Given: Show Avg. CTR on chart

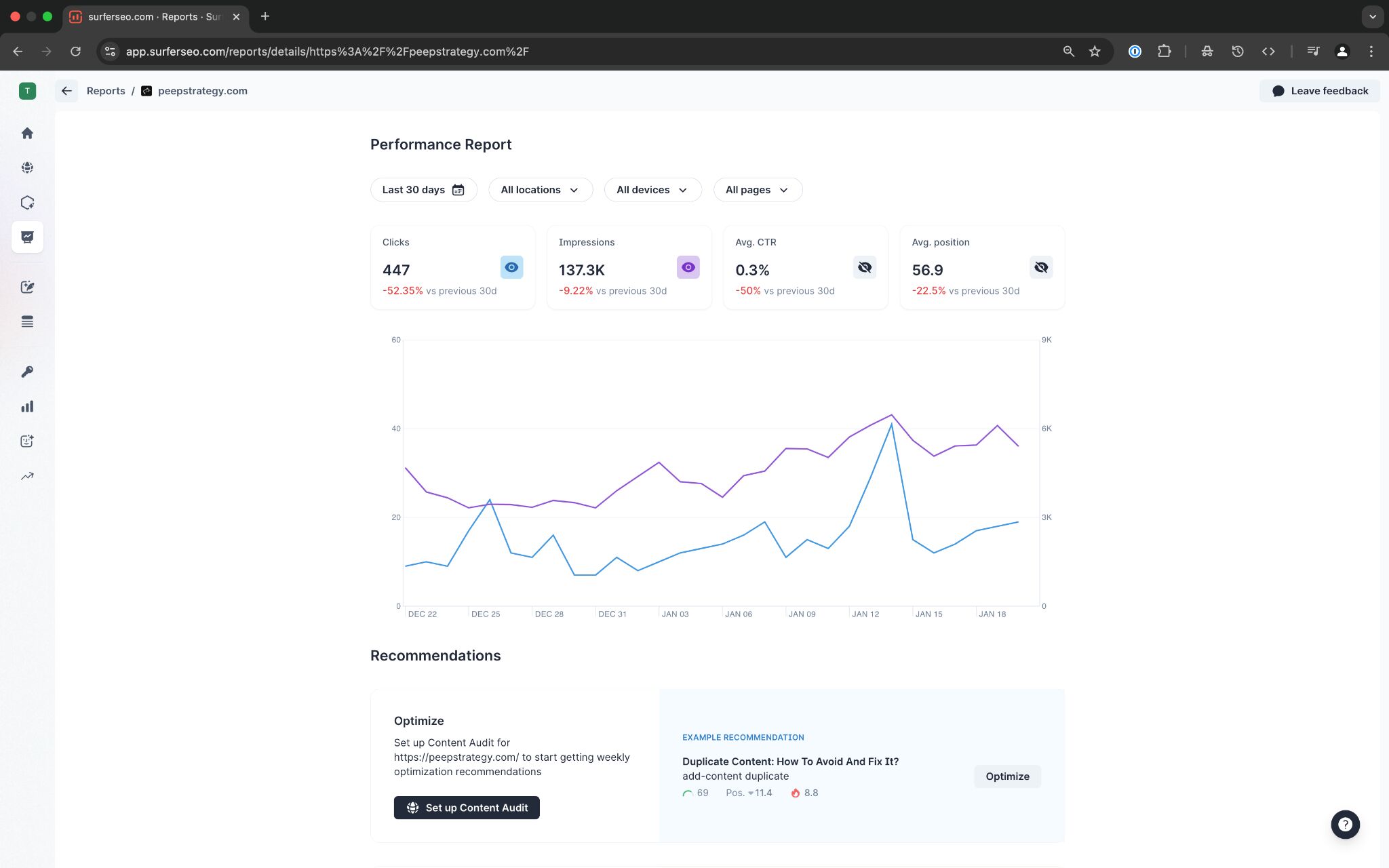Looking at the screenshot, I should (864, 267).
